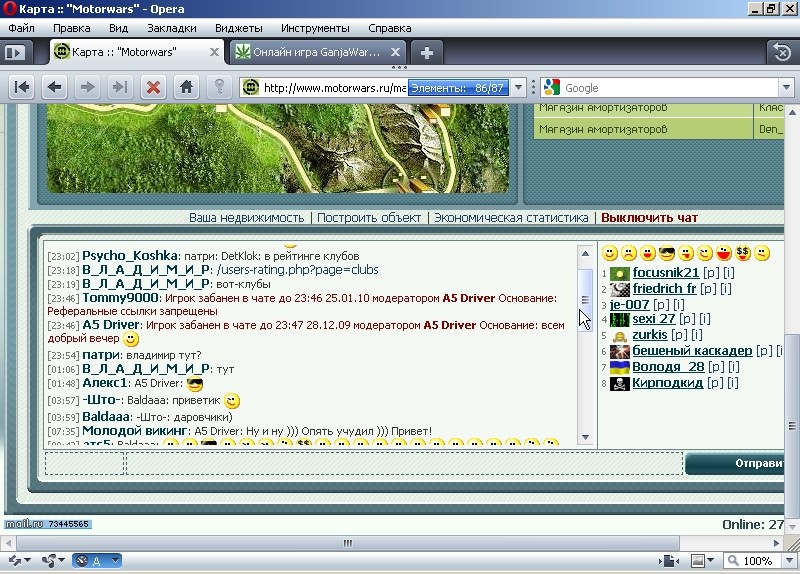Viewport: 800px width, 574px height.
Task: Open the Справка menu
Action: tap(390, 28)
